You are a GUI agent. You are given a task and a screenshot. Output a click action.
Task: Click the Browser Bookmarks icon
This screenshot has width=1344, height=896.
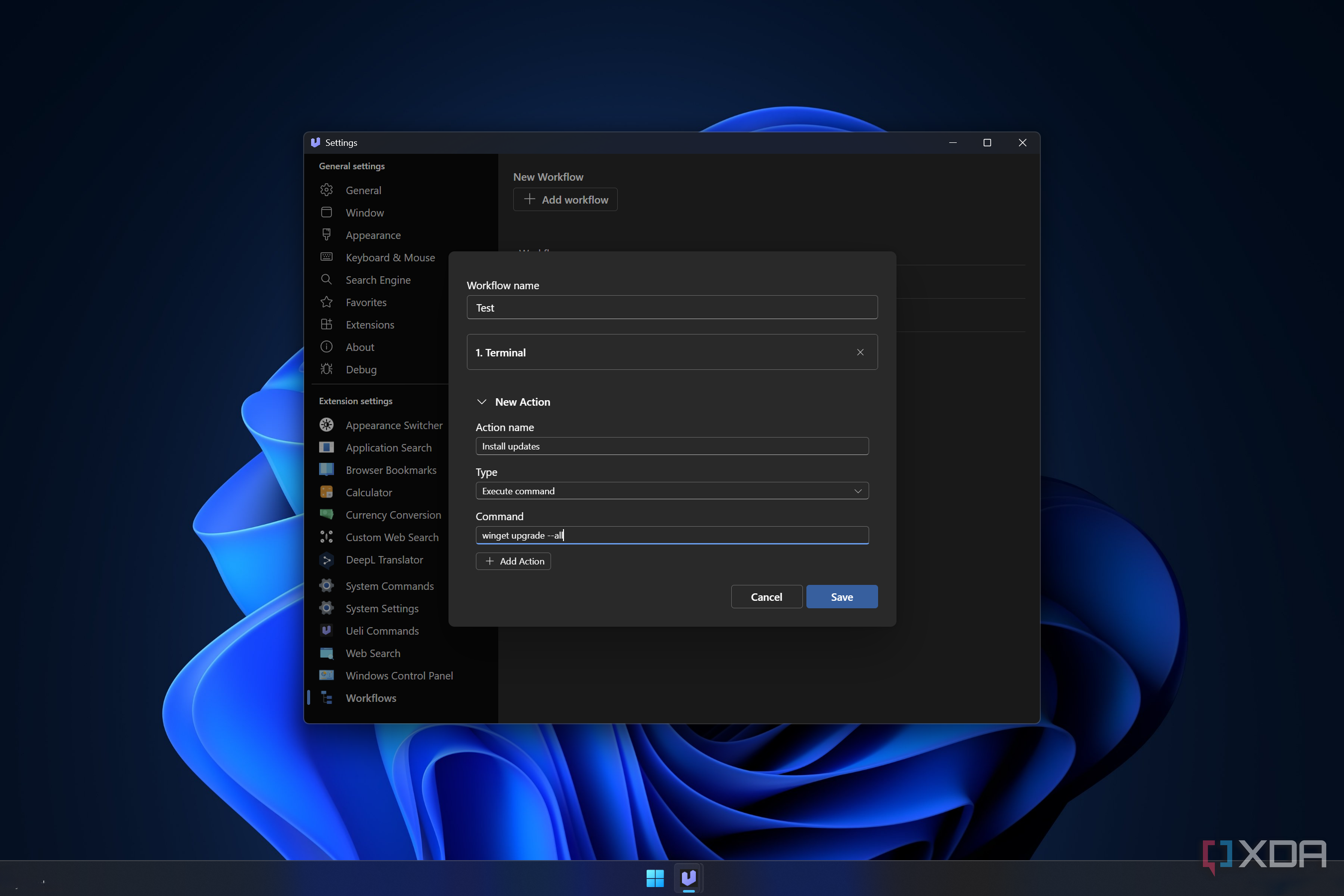pyautogui.click(x=326, y=470)
